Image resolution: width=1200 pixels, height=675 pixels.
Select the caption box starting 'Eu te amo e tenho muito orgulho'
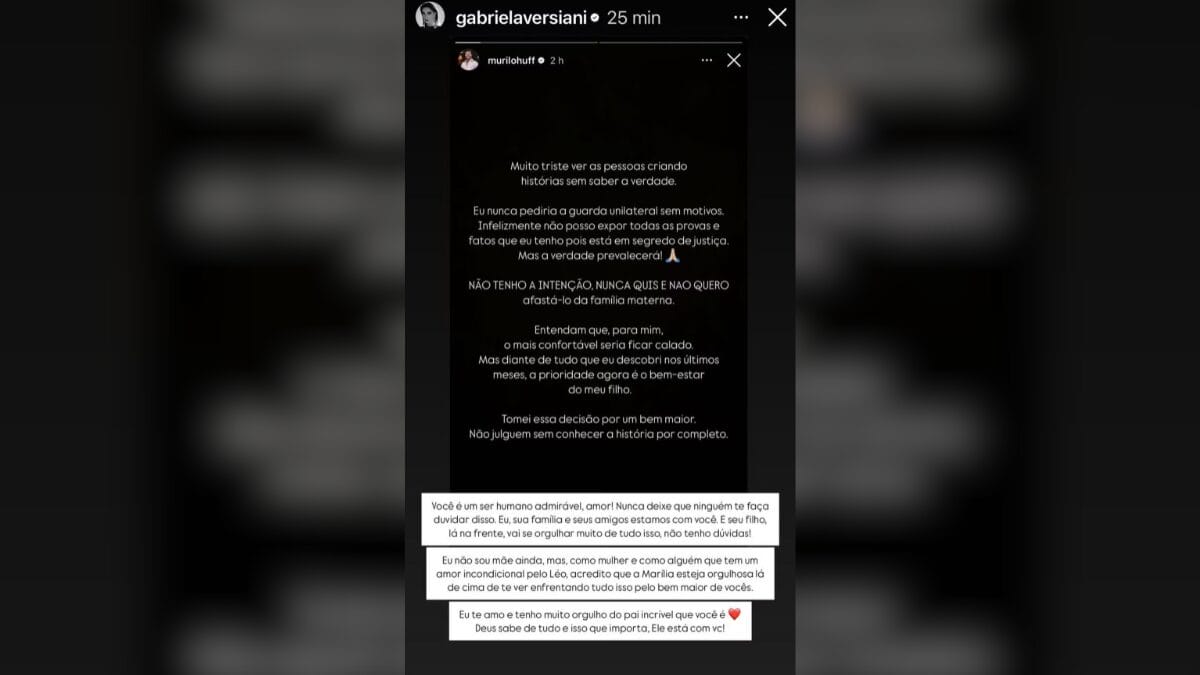click(599, 622)
